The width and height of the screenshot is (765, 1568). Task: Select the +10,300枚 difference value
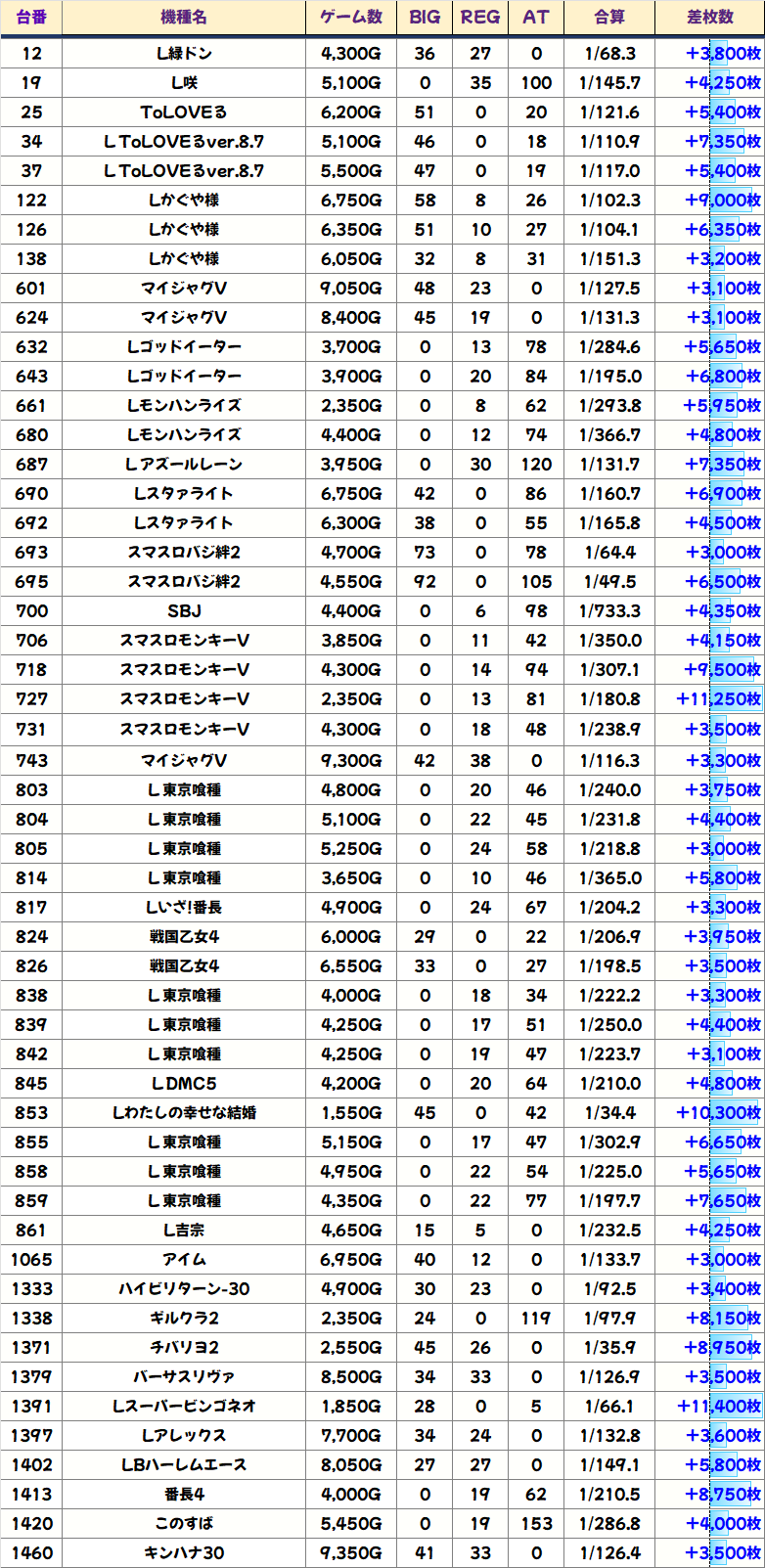click(x=718, y=1112)
